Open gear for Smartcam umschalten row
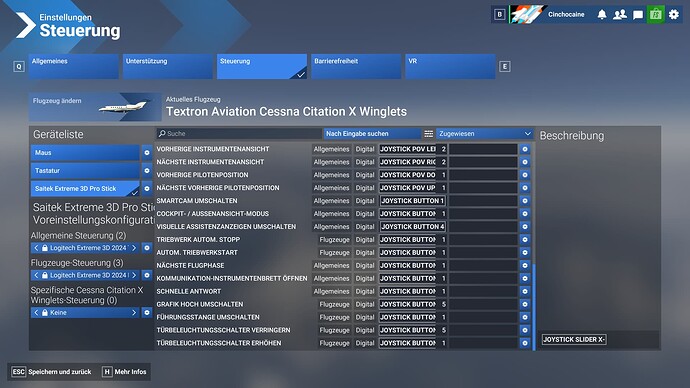The width and height of the screenshot is (690, 388). tap(525, 201)
